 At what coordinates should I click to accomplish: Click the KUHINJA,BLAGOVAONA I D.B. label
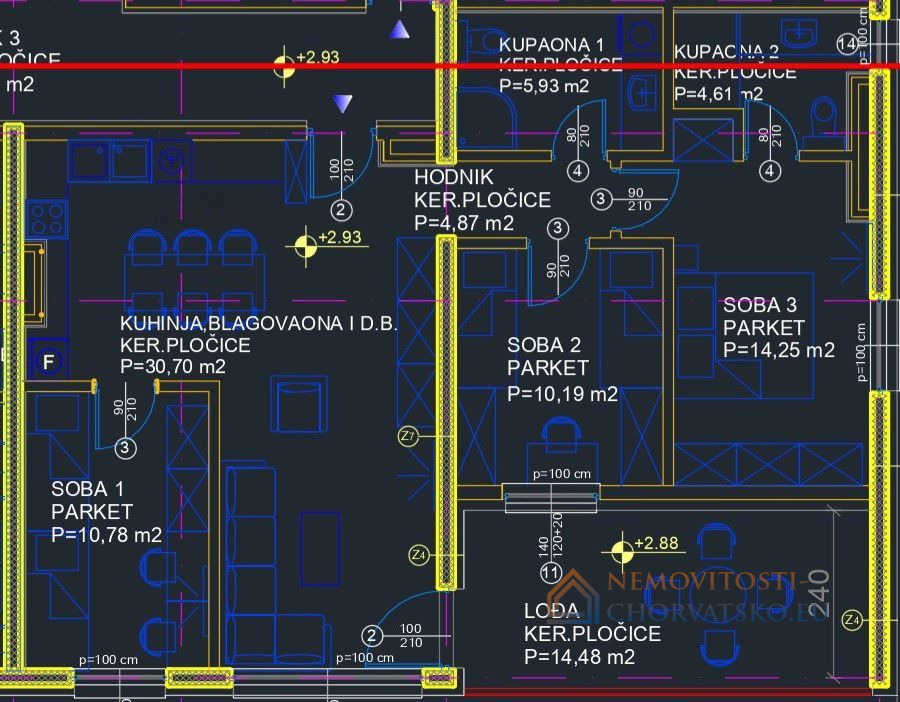(x=259, y=324)
